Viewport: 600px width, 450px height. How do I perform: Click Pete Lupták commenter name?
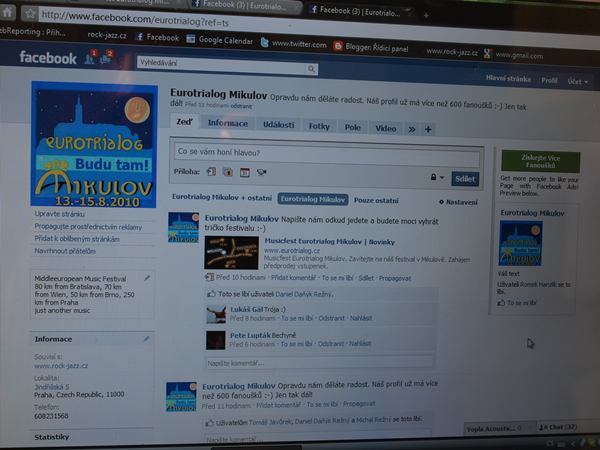coord(249,335)
